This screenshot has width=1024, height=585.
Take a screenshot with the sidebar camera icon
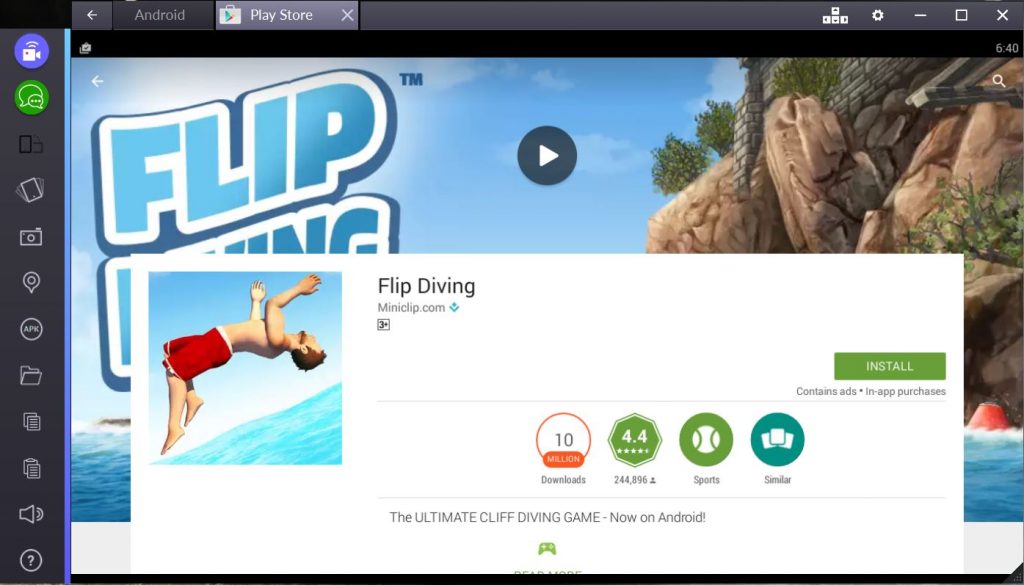pos(31,237)
